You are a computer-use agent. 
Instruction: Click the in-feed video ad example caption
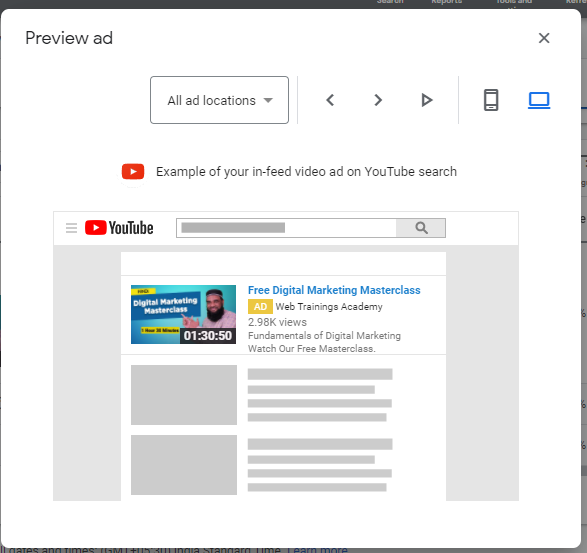(306, 172)
